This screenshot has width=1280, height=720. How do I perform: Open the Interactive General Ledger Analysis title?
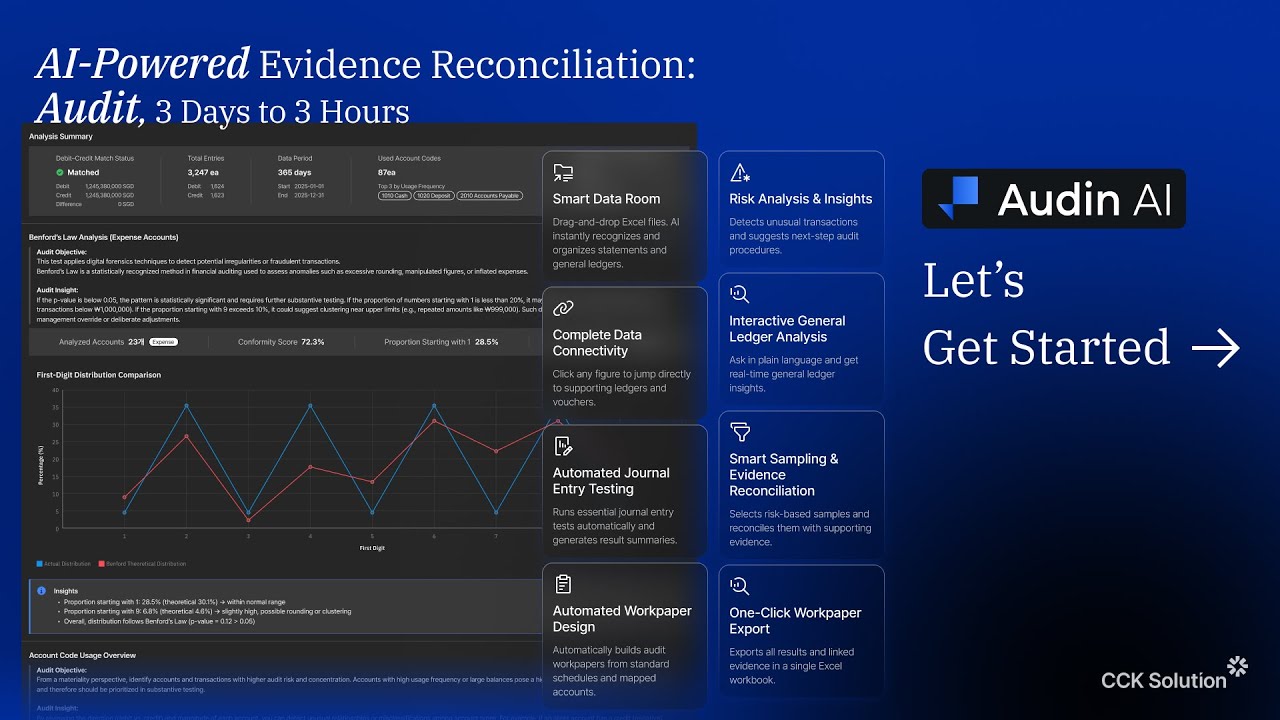(x=787, y=329)
